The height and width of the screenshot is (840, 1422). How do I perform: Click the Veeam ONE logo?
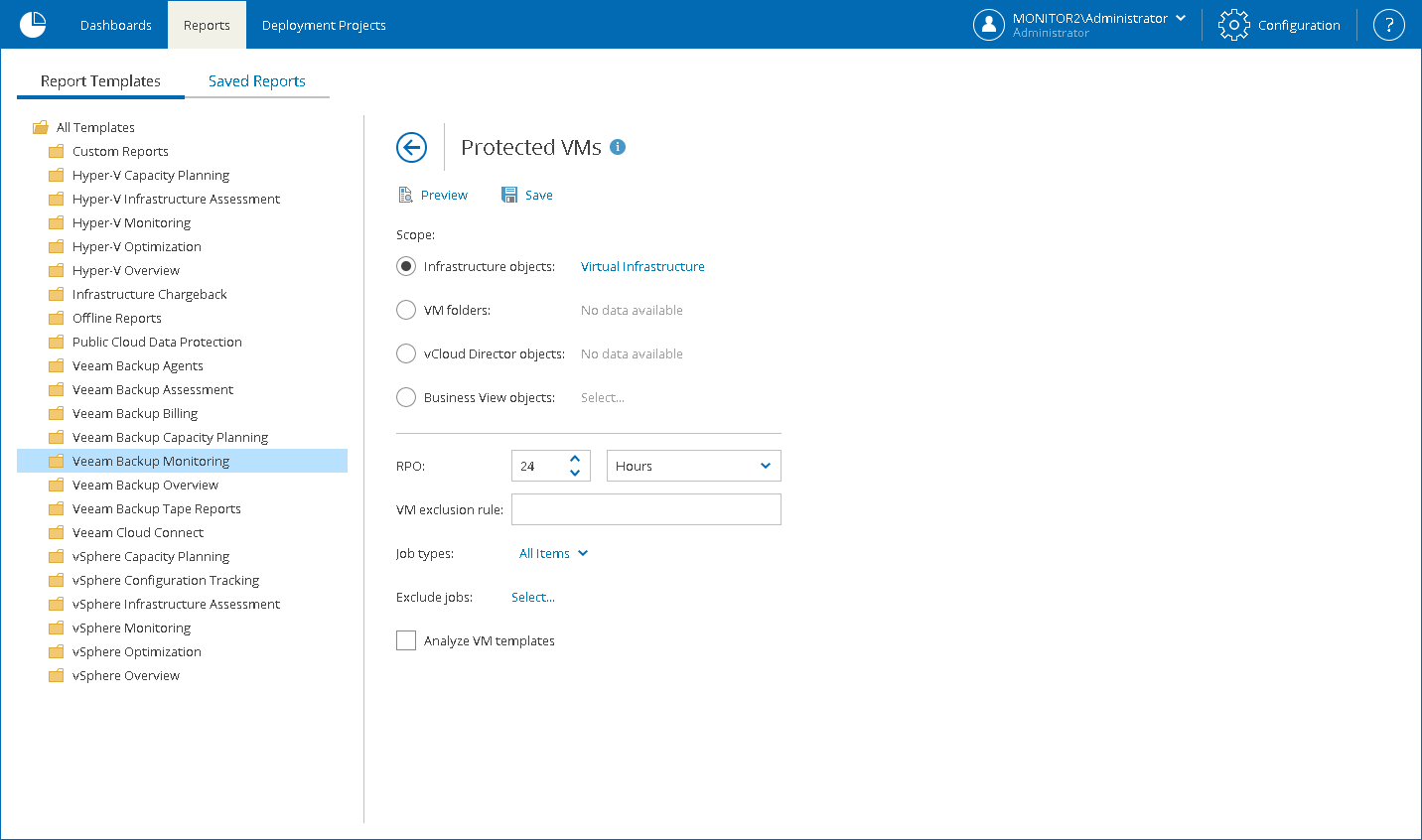click(33, 25)
